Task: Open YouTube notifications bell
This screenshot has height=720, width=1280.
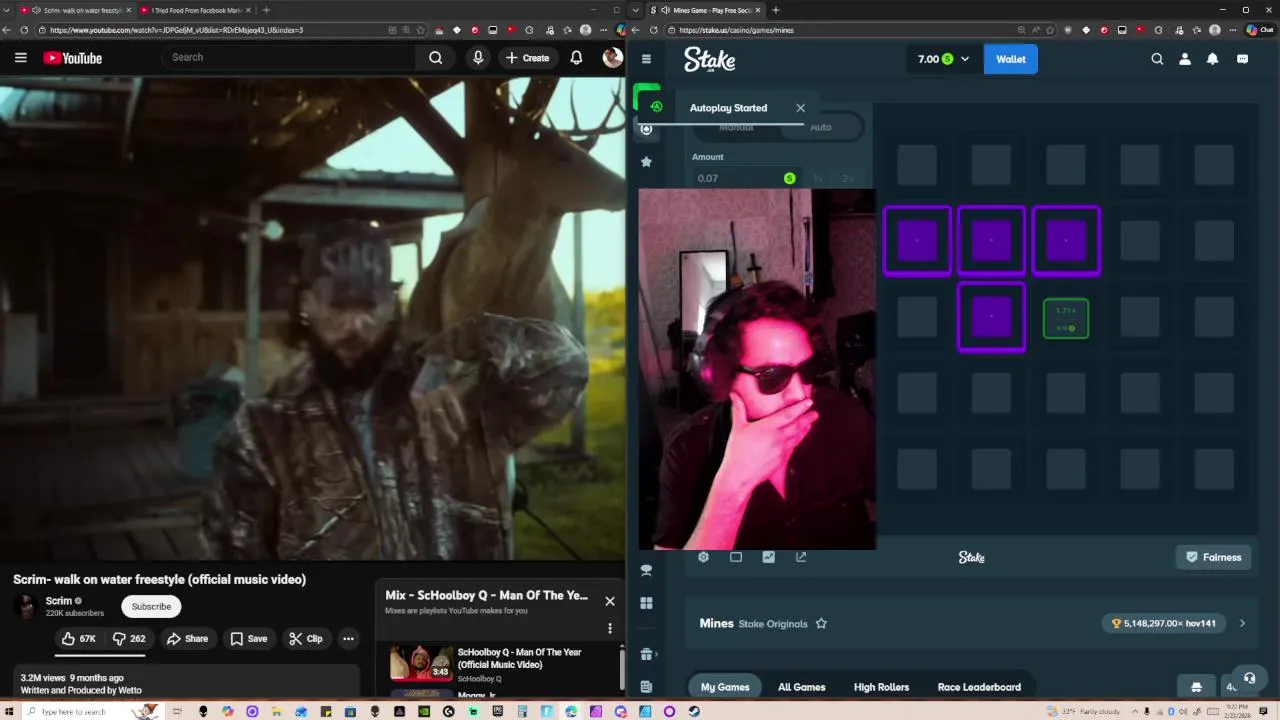Action: point(576,58)
